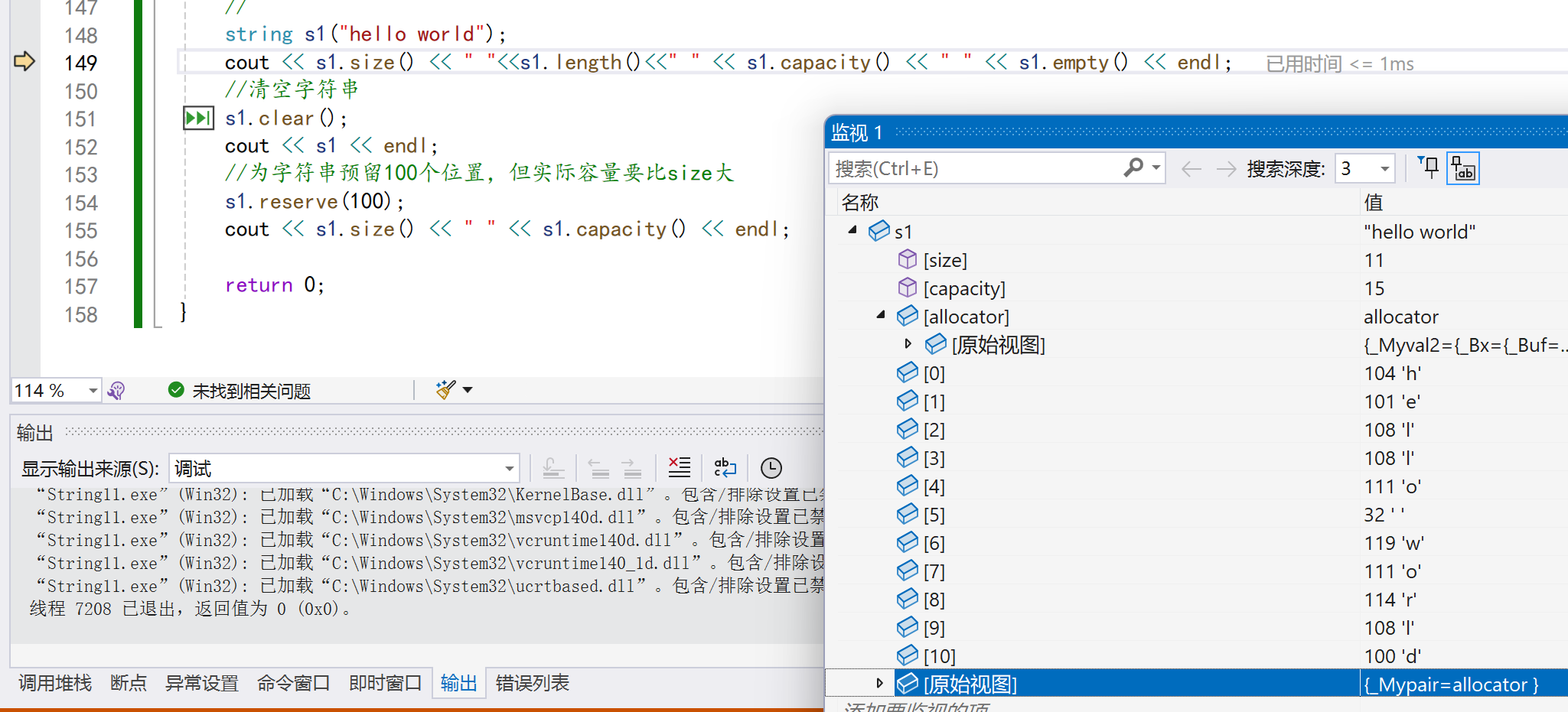Click in the Watch search (Ctrl+E) field

(976, 168)
